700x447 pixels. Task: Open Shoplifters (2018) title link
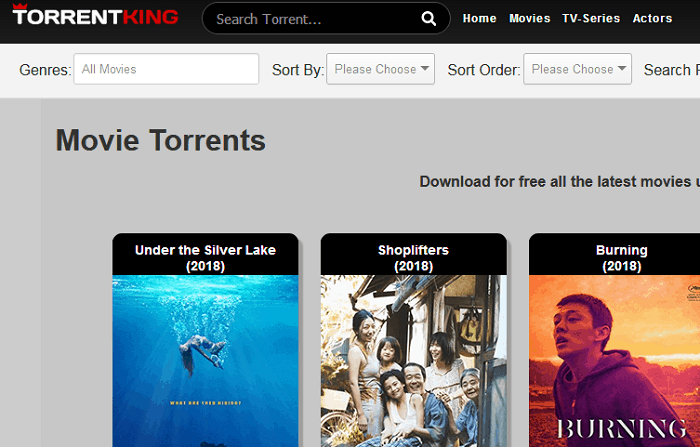tap(413, 258)
